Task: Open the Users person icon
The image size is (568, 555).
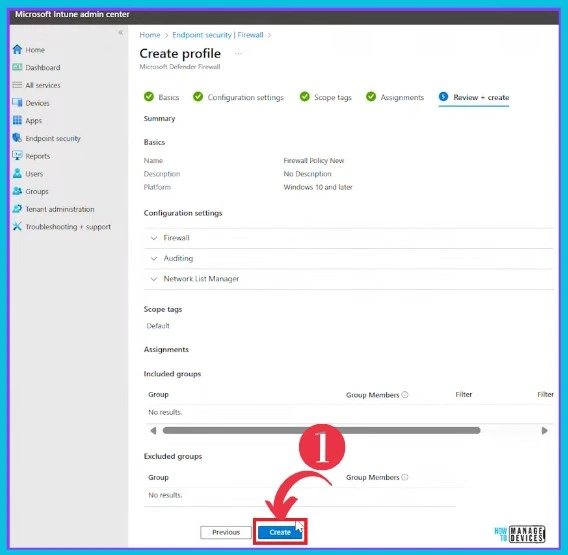Action: [17, 173]
